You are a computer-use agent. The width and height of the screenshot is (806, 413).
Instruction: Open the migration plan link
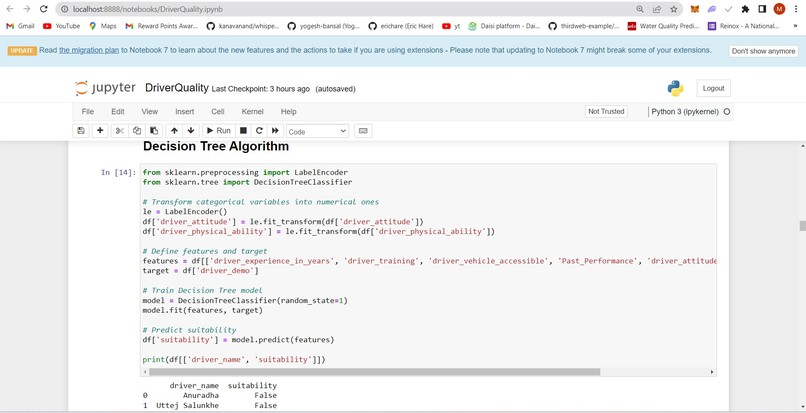(89, 50)
